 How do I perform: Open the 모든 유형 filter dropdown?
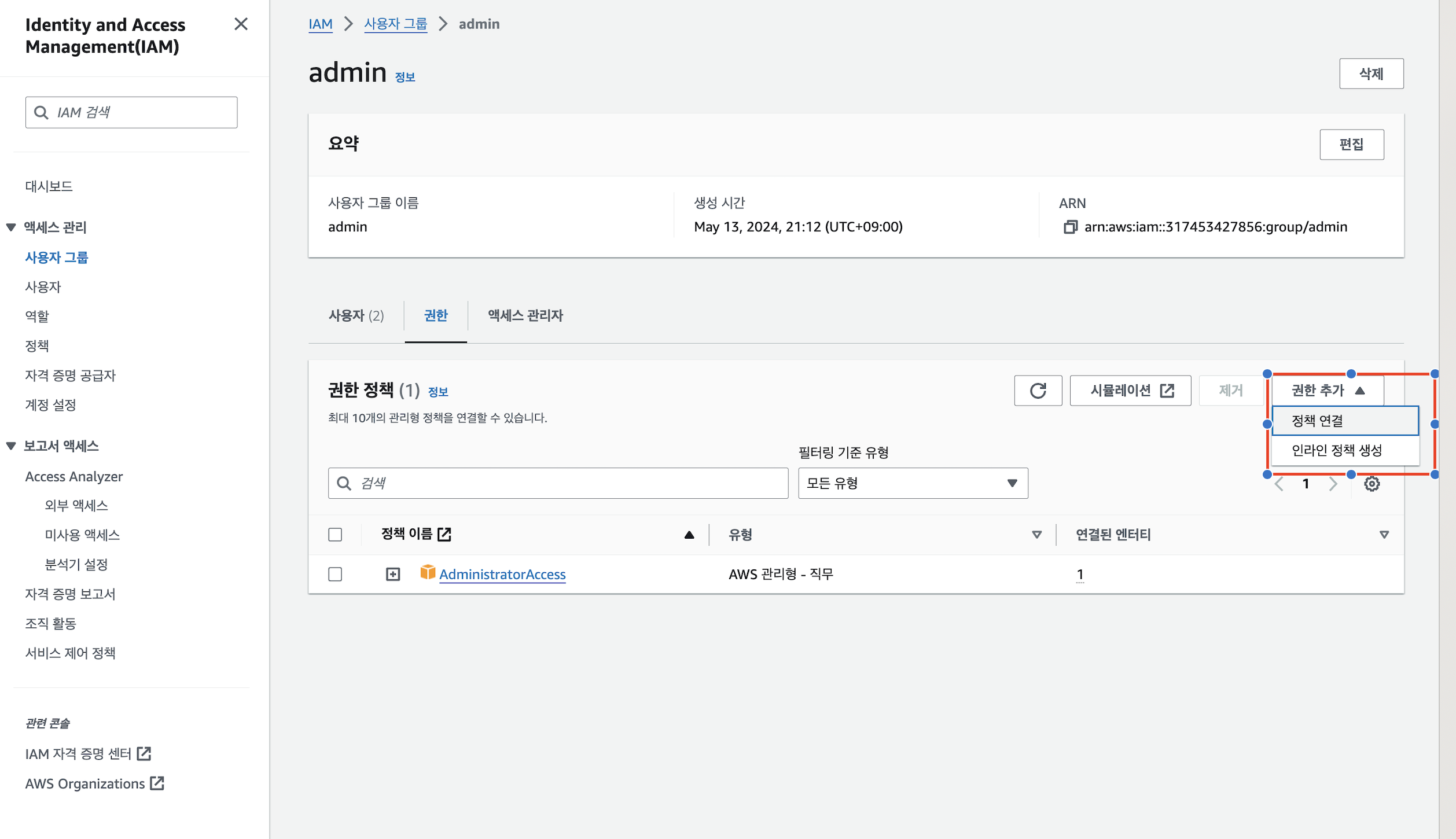[x=913, y=483]
